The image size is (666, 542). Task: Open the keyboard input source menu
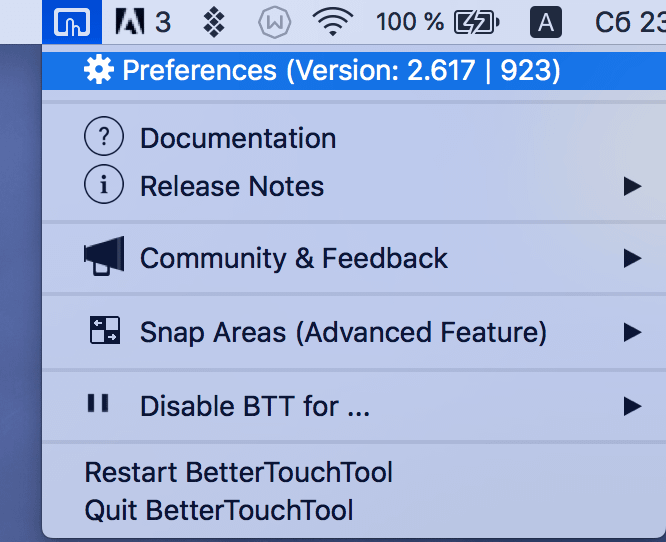click(544, 21)
